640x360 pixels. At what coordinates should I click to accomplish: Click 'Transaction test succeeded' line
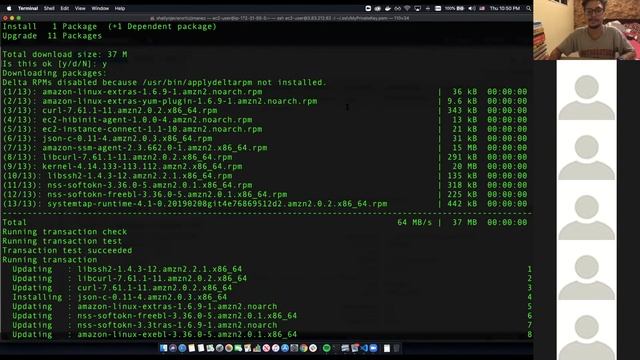67,251
